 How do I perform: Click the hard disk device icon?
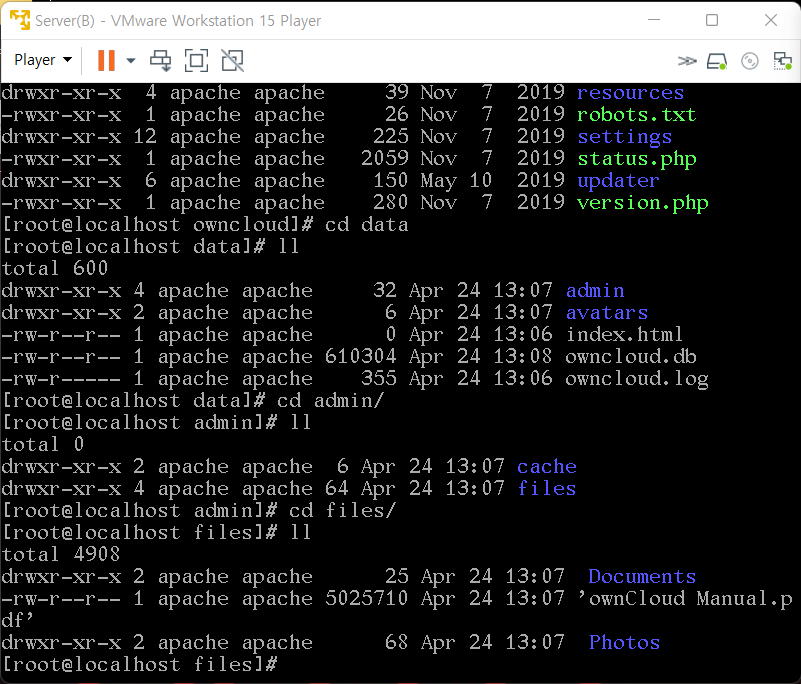[717, 61]
